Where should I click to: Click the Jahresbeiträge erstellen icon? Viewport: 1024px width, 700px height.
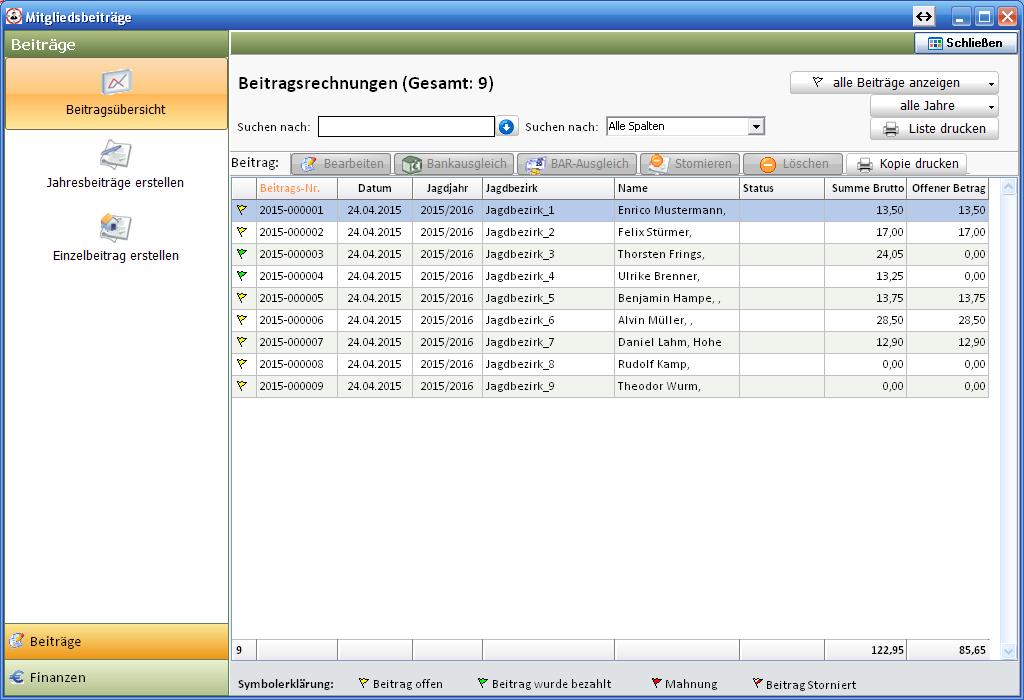[x=115, y=156]
